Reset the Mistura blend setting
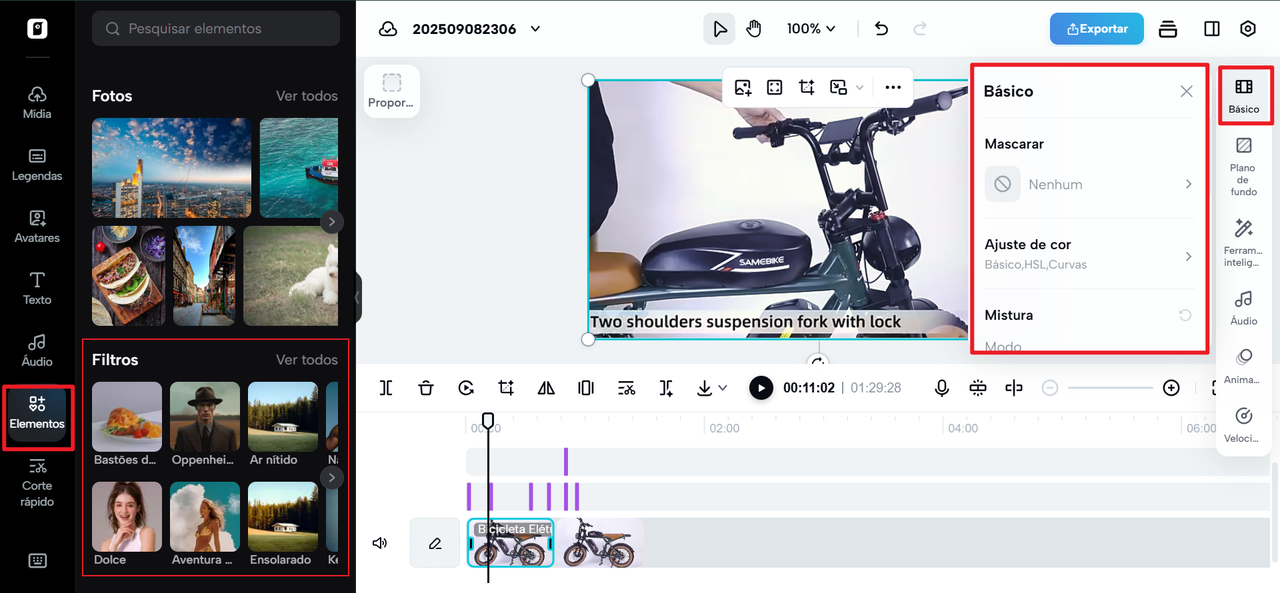 point(1185,315)
